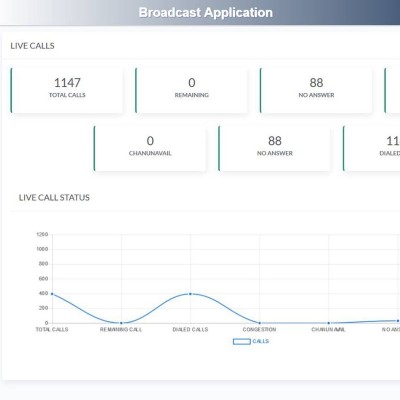This screenshot has width=400, height=400.
Task: Click the 200 y-axis value
Action: coord(44,308)
